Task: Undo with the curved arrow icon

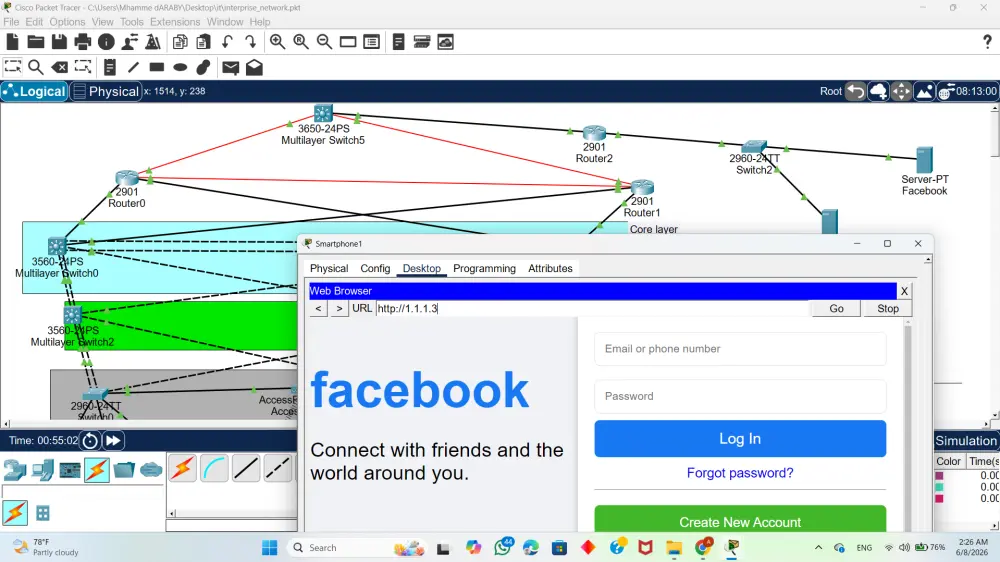Action: (x=227, y=42)
